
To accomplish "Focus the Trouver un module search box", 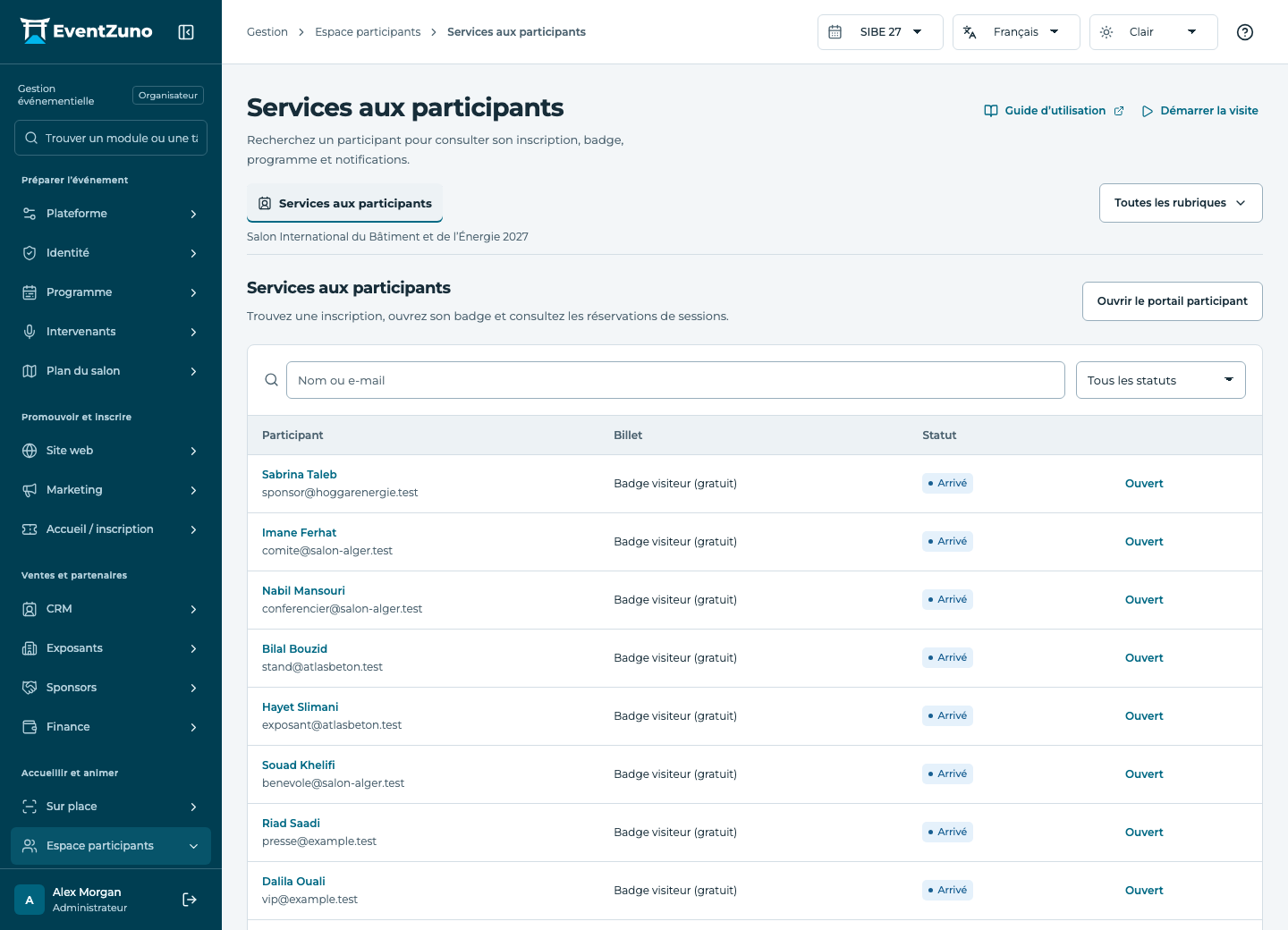I will coord(111,138).
